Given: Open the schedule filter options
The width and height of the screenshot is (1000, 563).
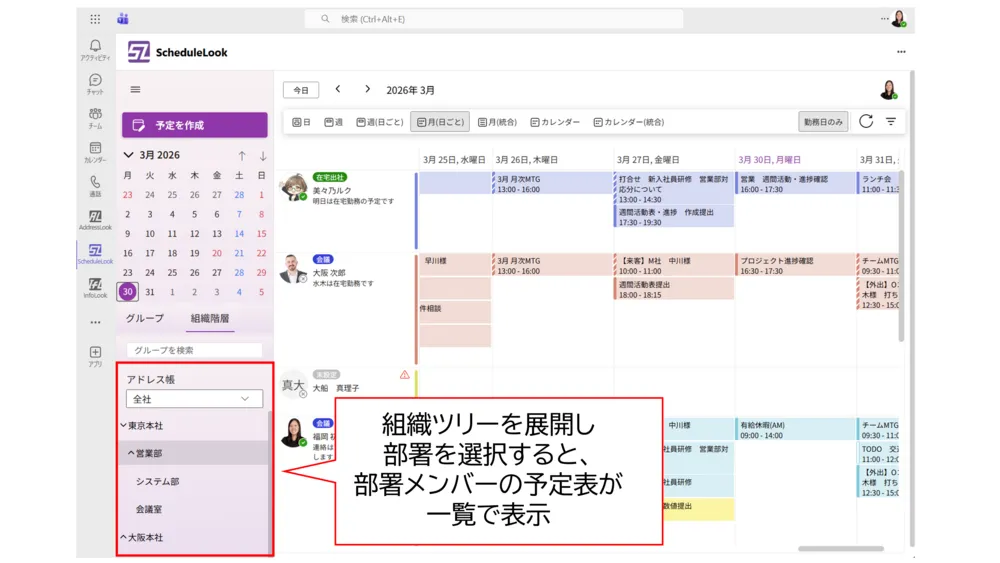Looking at the screenshot, I should (891, 121).
